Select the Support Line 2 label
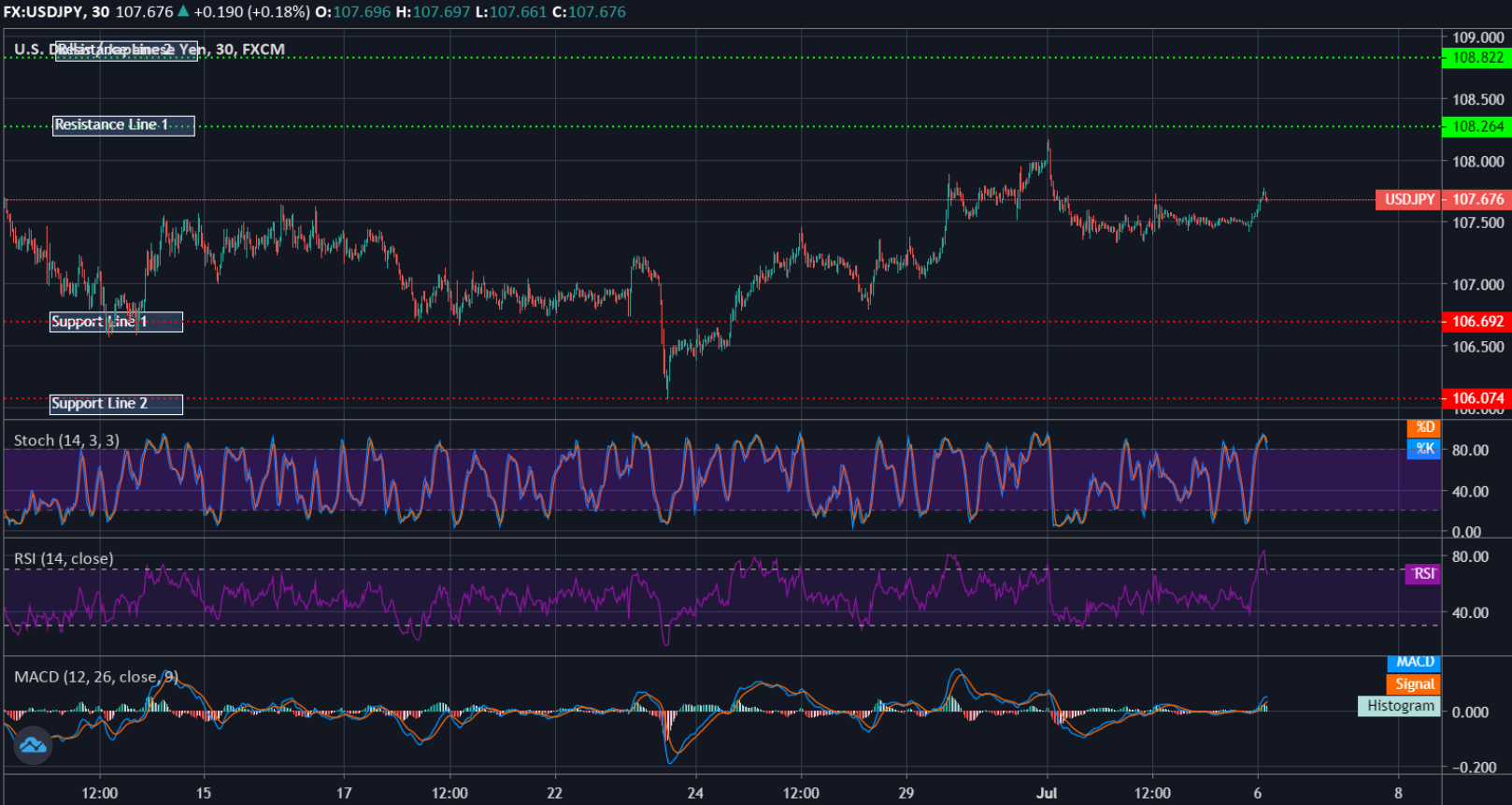This screenshot has width=1512, height=805. [116, 404]
